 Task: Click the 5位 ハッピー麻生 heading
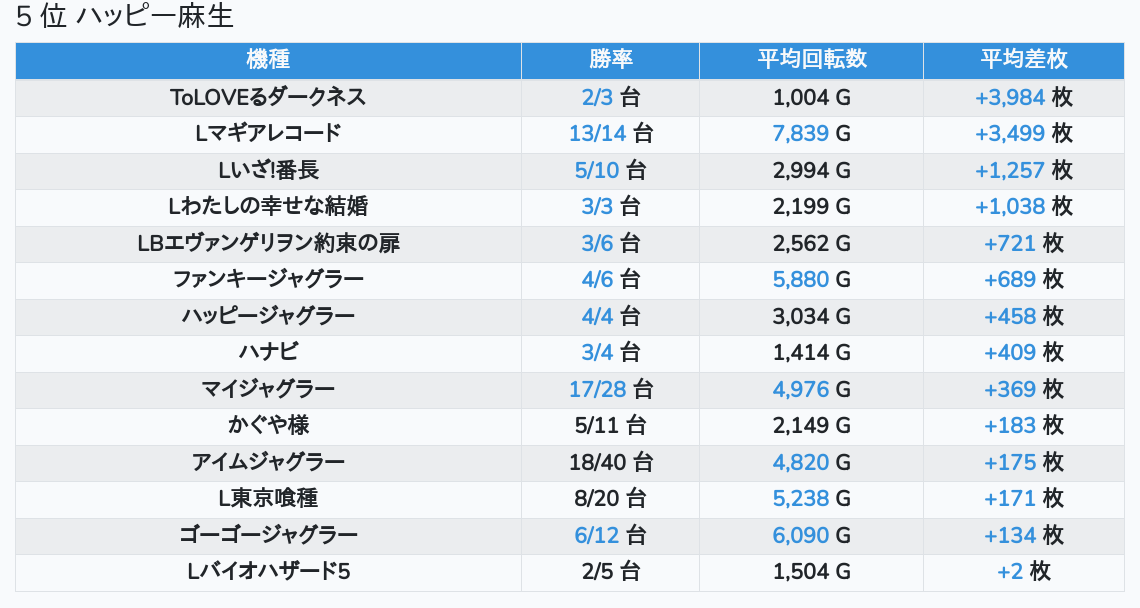124,17
